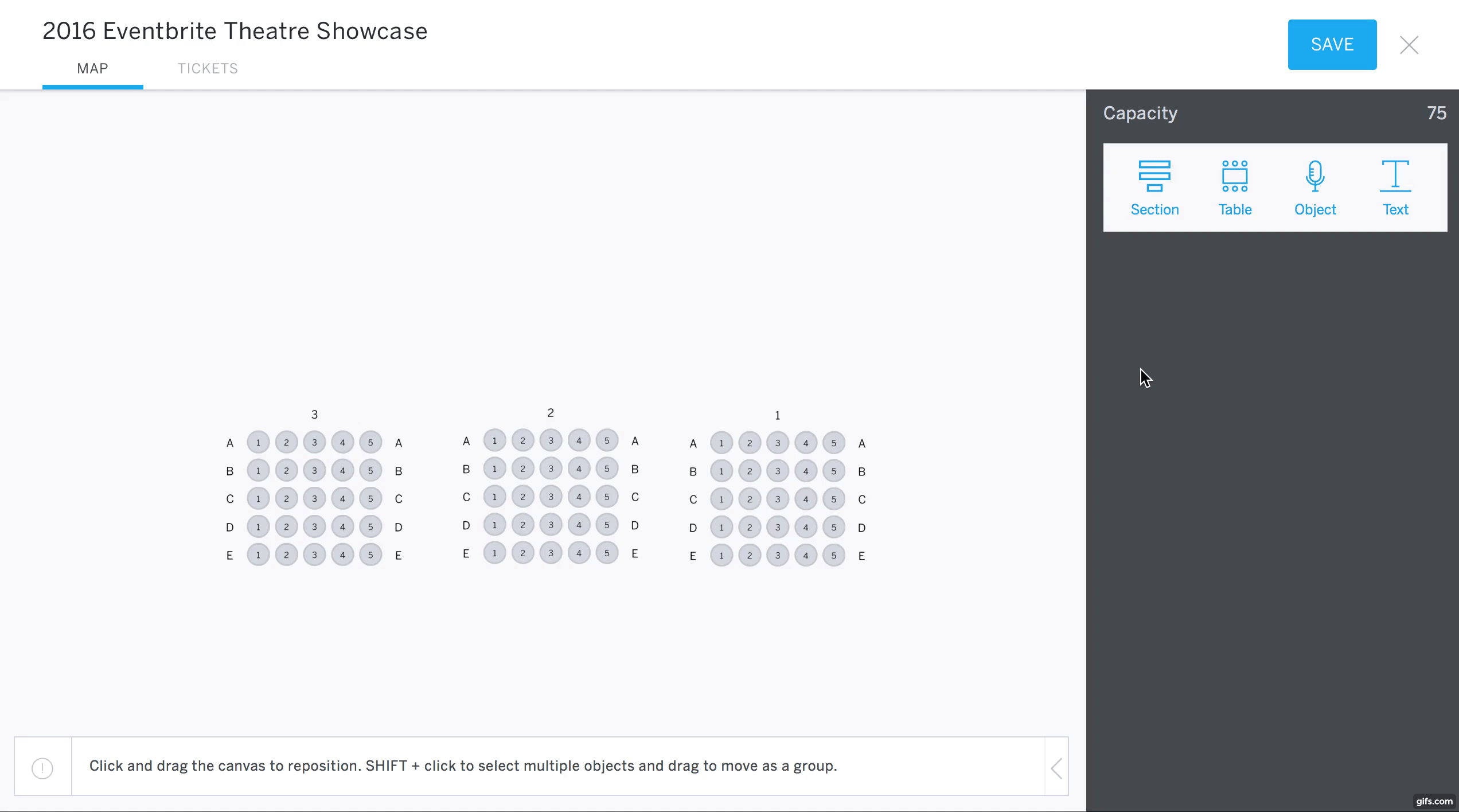Toggle section 2 seat visibility
1459x812 pixels.
point(550,413)
